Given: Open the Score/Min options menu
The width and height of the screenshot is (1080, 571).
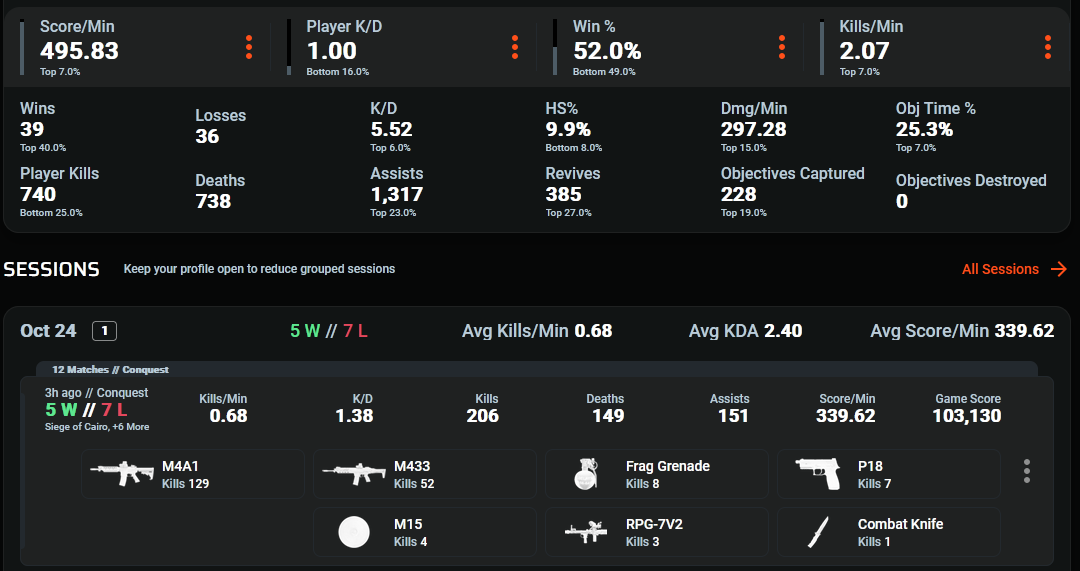Looking at the screenshot, I should 249,47.
